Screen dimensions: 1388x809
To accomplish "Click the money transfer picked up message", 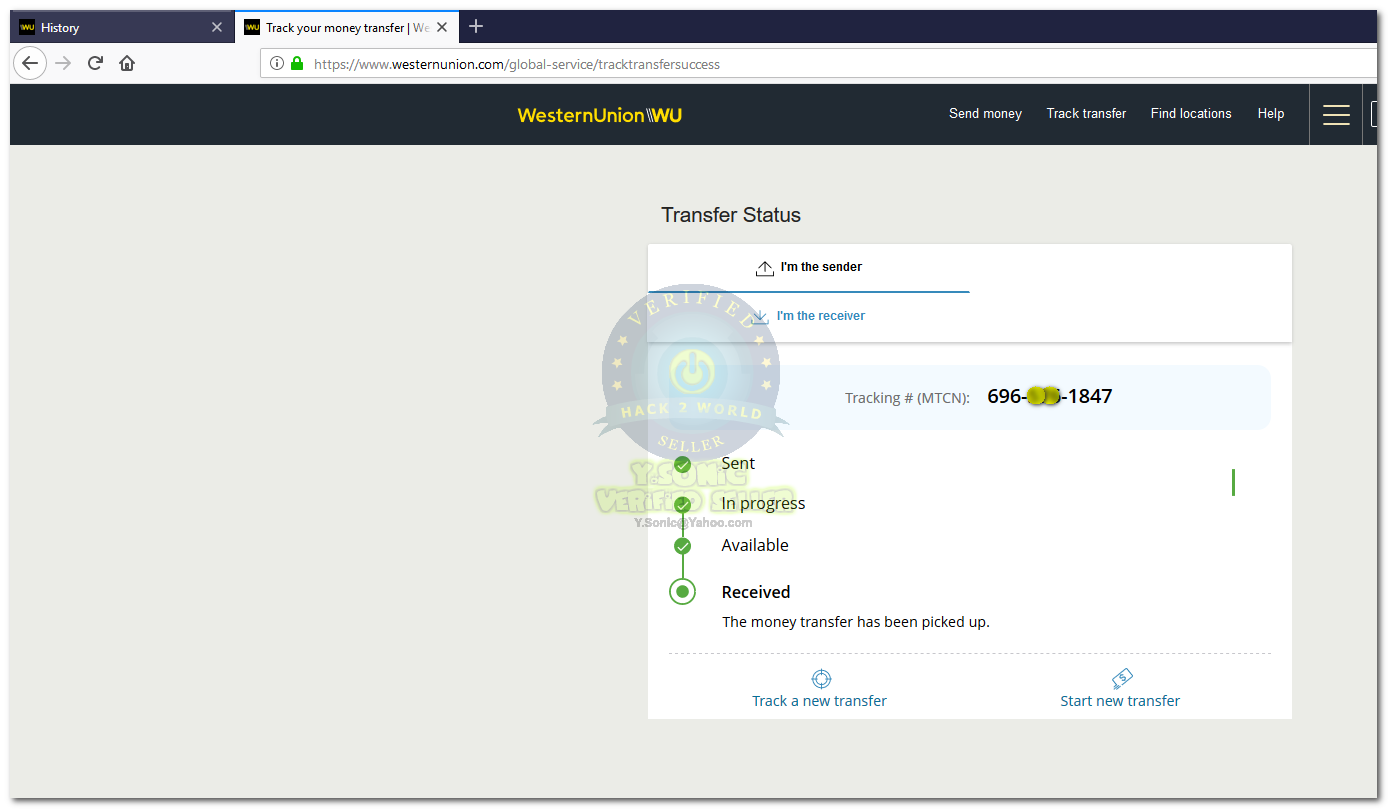I will (x=856, y=622).
